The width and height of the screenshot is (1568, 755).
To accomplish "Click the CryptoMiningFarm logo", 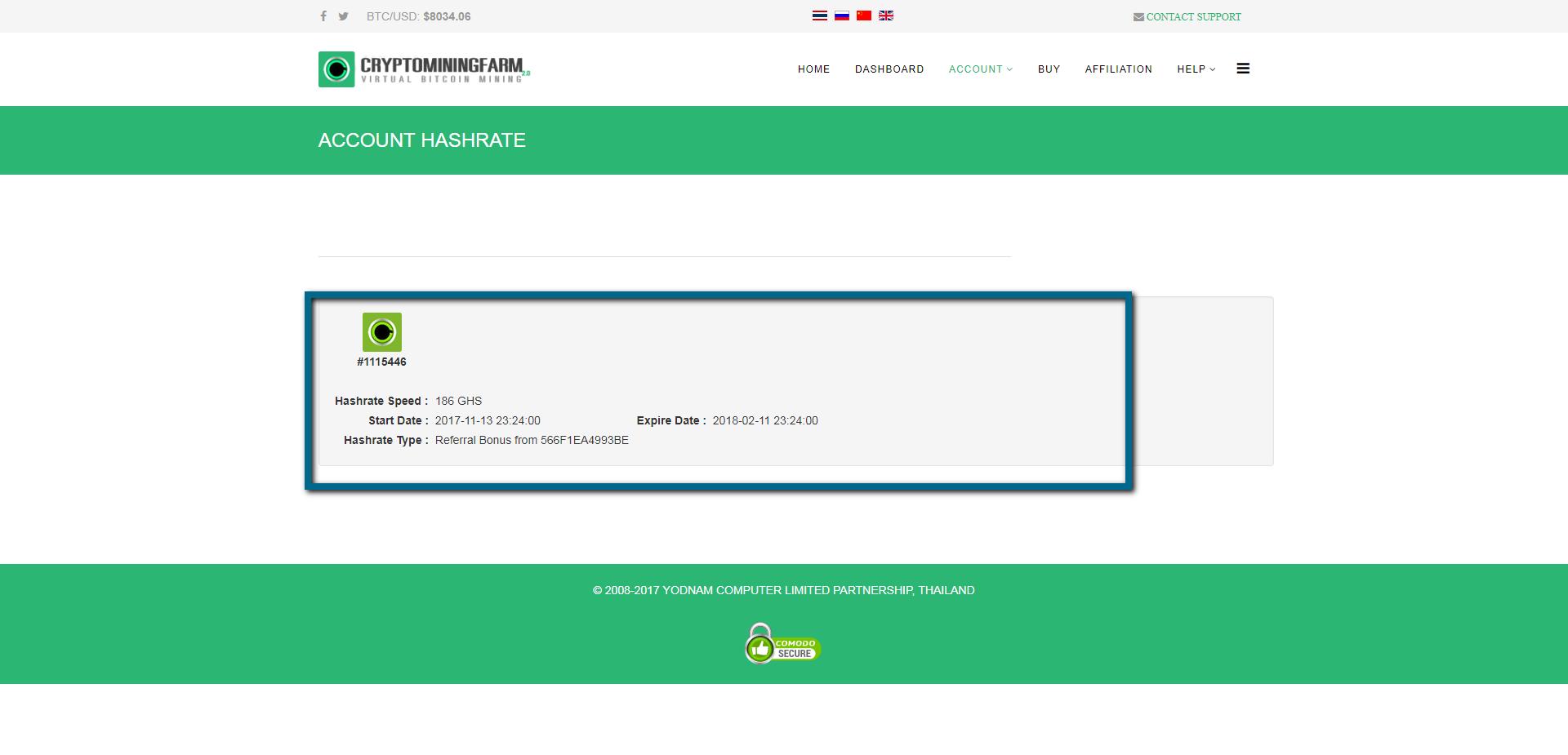I will tap(424, 69).
